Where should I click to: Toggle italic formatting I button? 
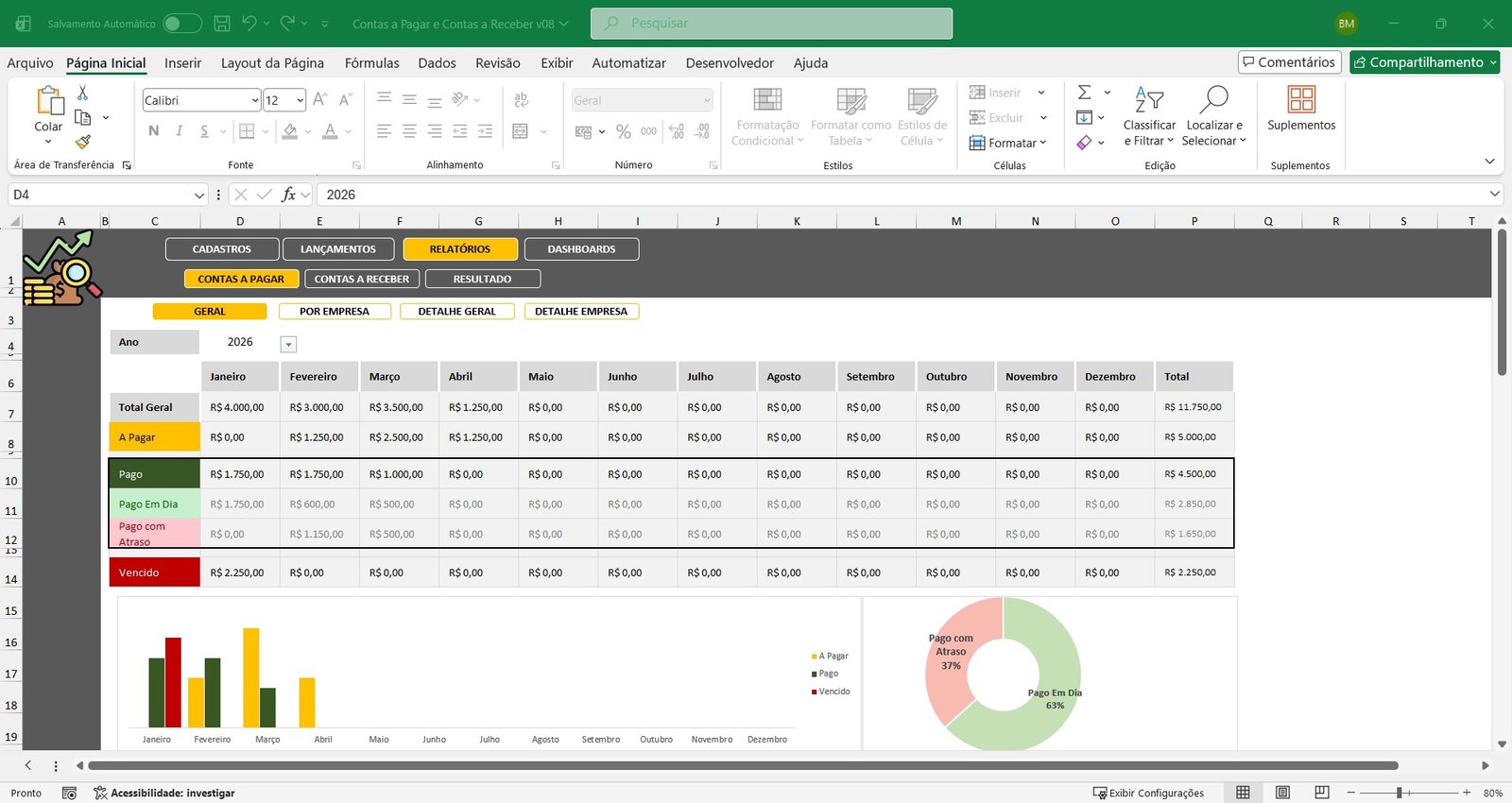(179, 131)
